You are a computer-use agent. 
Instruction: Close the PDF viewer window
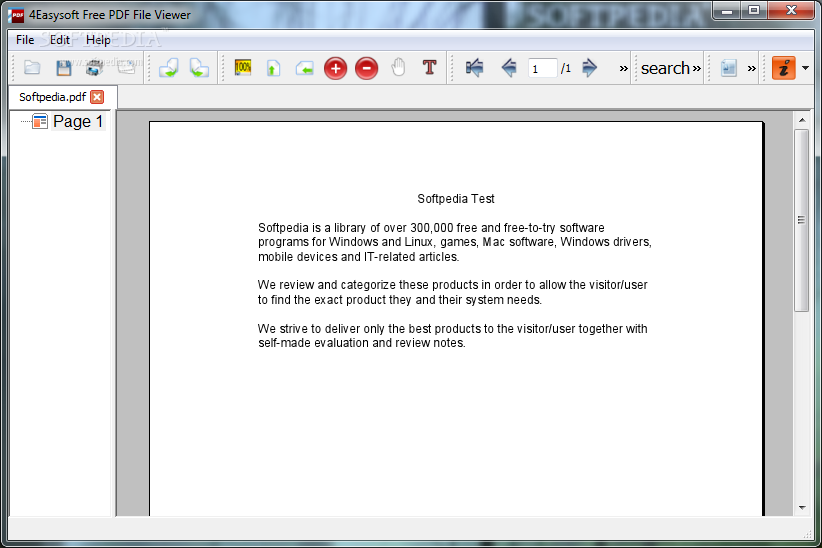792,10
